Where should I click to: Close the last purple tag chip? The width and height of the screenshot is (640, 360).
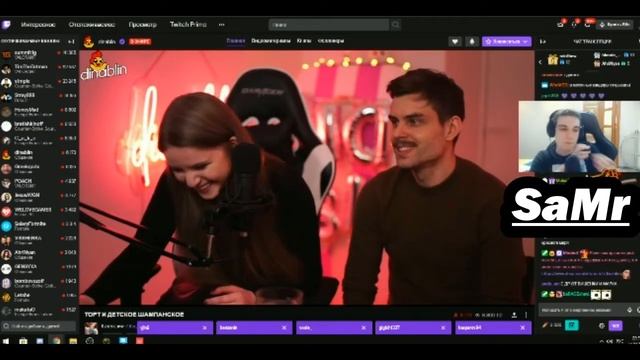point(522,328)
